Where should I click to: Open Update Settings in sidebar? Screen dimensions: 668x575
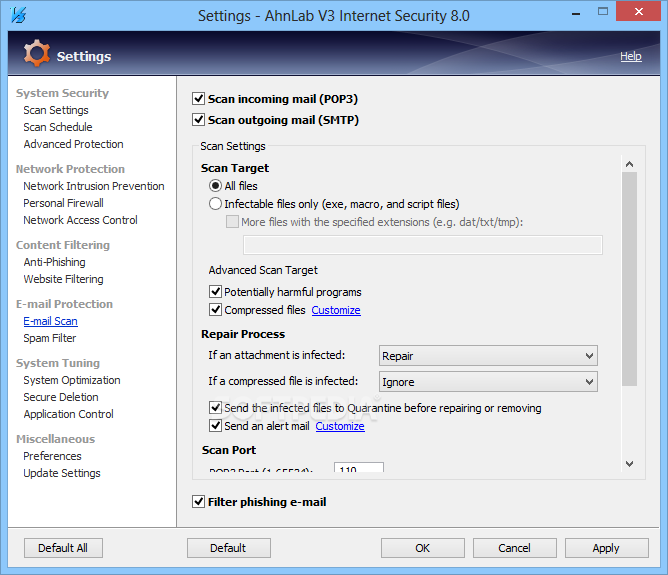coord(62,473)
